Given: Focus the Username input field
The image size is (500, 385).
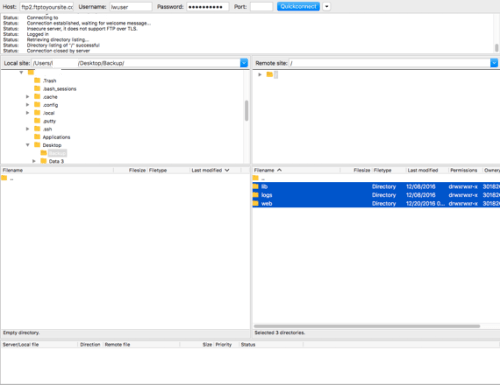Looking at the screenshot, I should point(131,7).
